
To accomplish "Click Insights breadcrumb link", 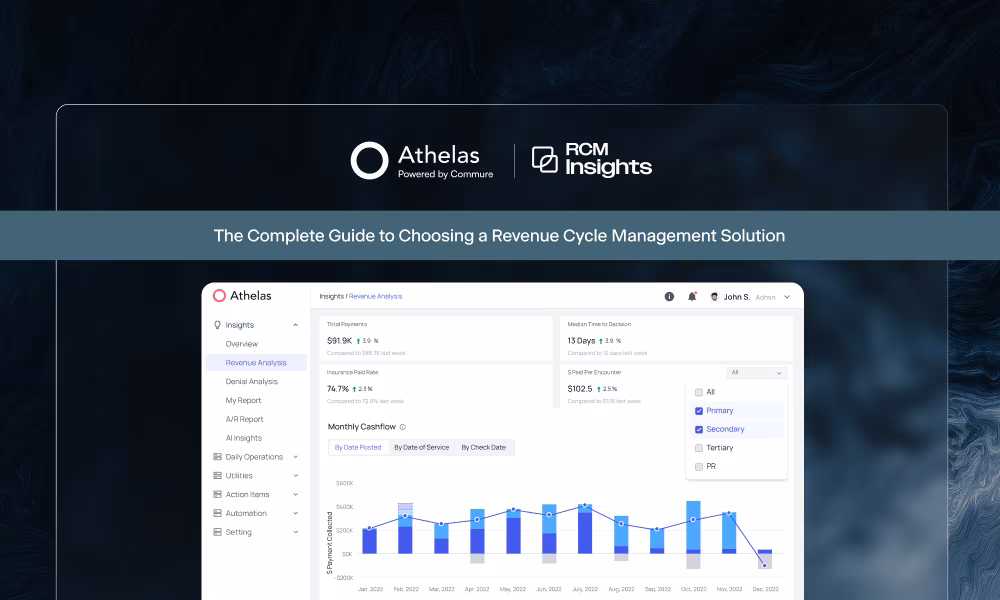I will coord(331,296).
